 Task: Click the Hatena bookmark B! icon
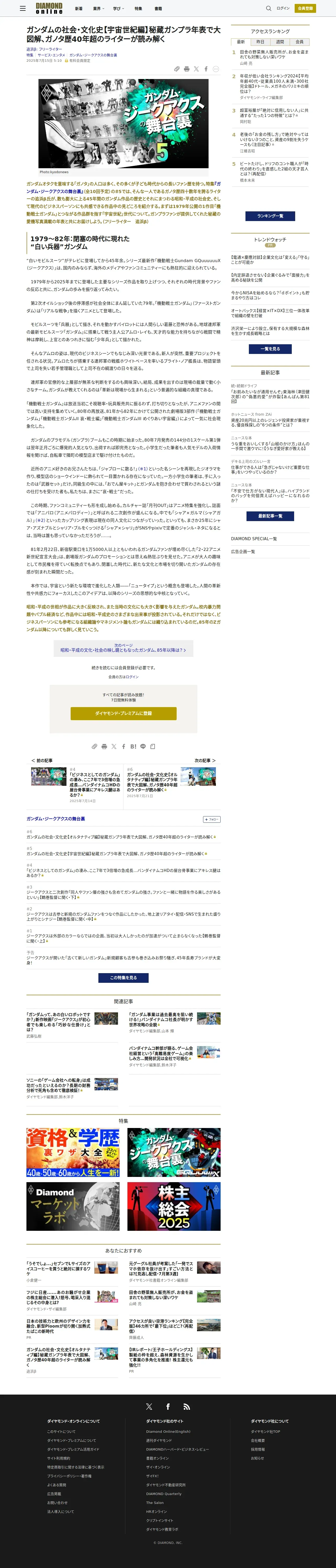pos(133,746)
